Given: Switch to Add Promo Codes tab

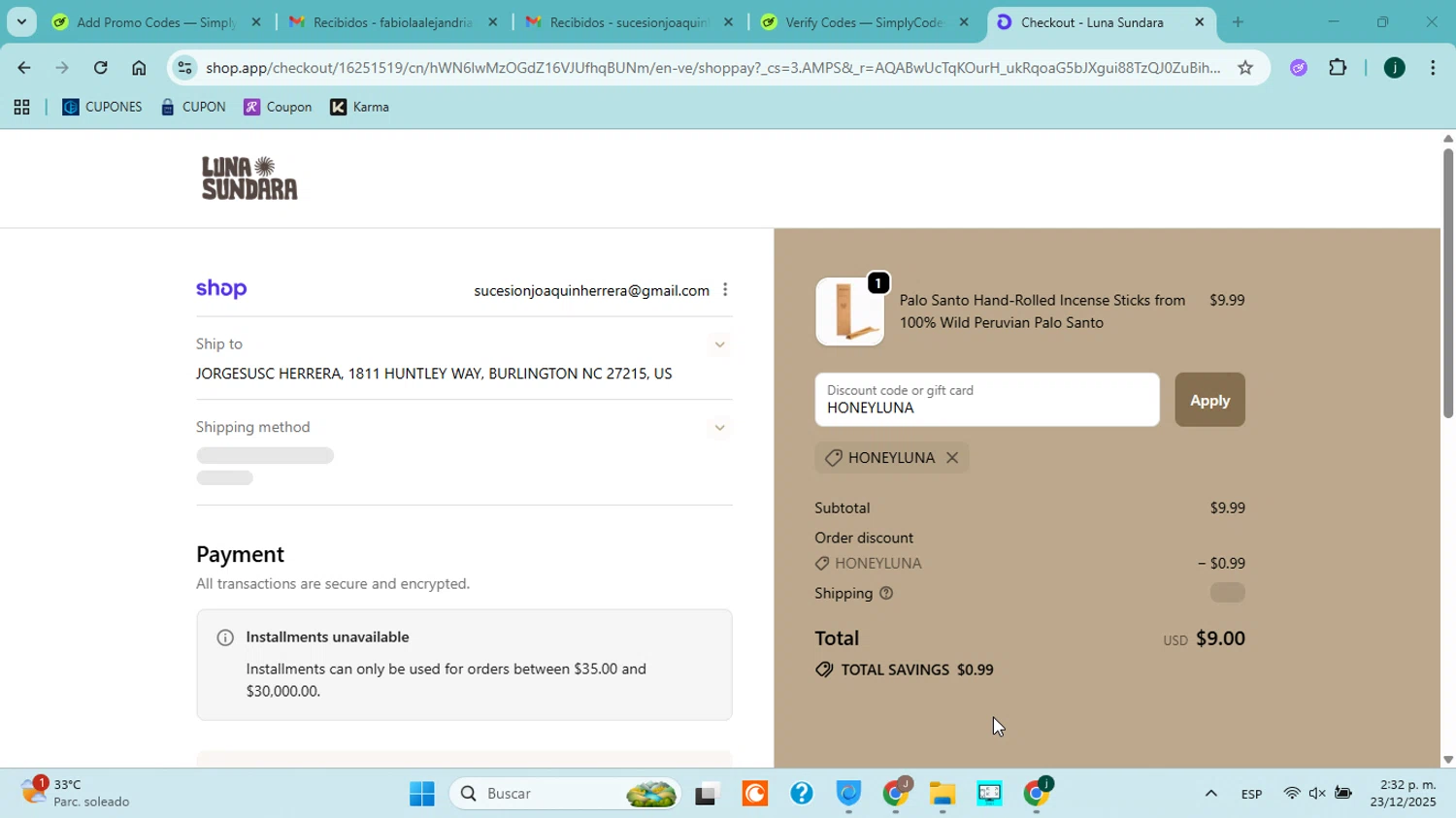Looking at the screenshot, I should (x=155, y=21).
